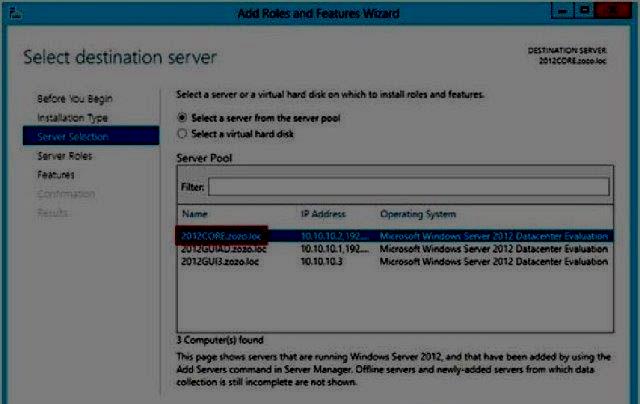This screenshot has width=640, height=404.
Task: Click the operating system cell of 2012GUIAD row
Action: tap(494, 249)
